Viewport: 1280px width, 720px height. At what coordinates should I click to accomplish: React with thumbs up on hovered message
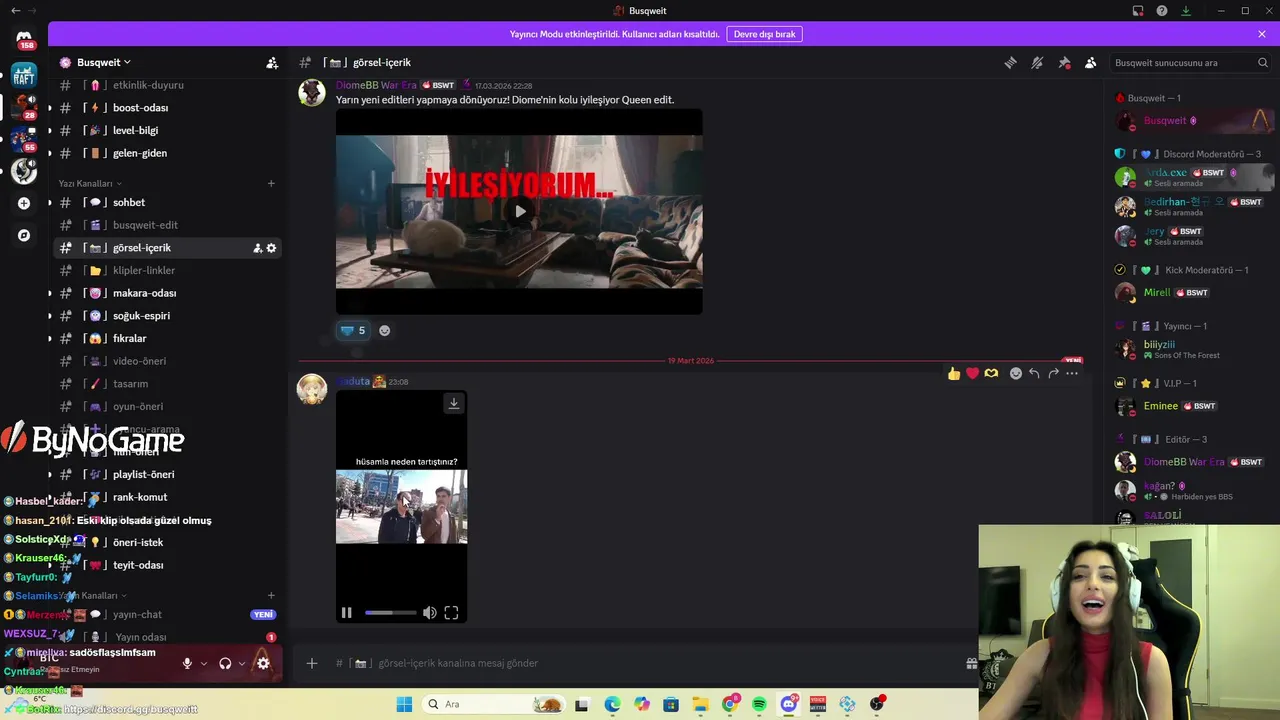pyautogui.click(x=954, y=373)
